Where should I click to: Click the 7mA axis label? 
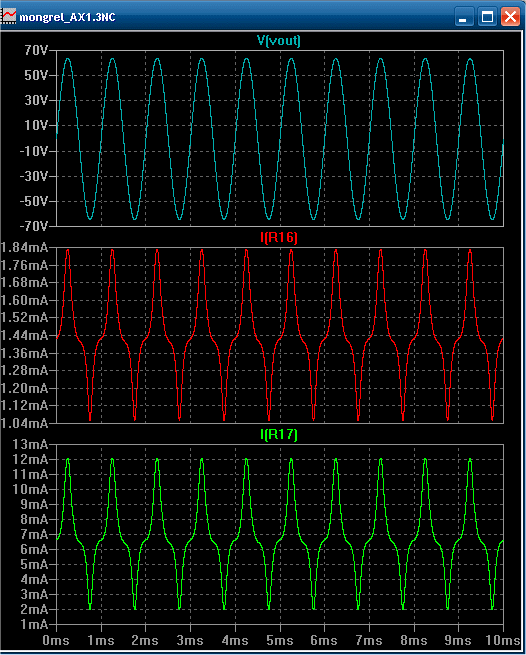[x=36, y=534]
